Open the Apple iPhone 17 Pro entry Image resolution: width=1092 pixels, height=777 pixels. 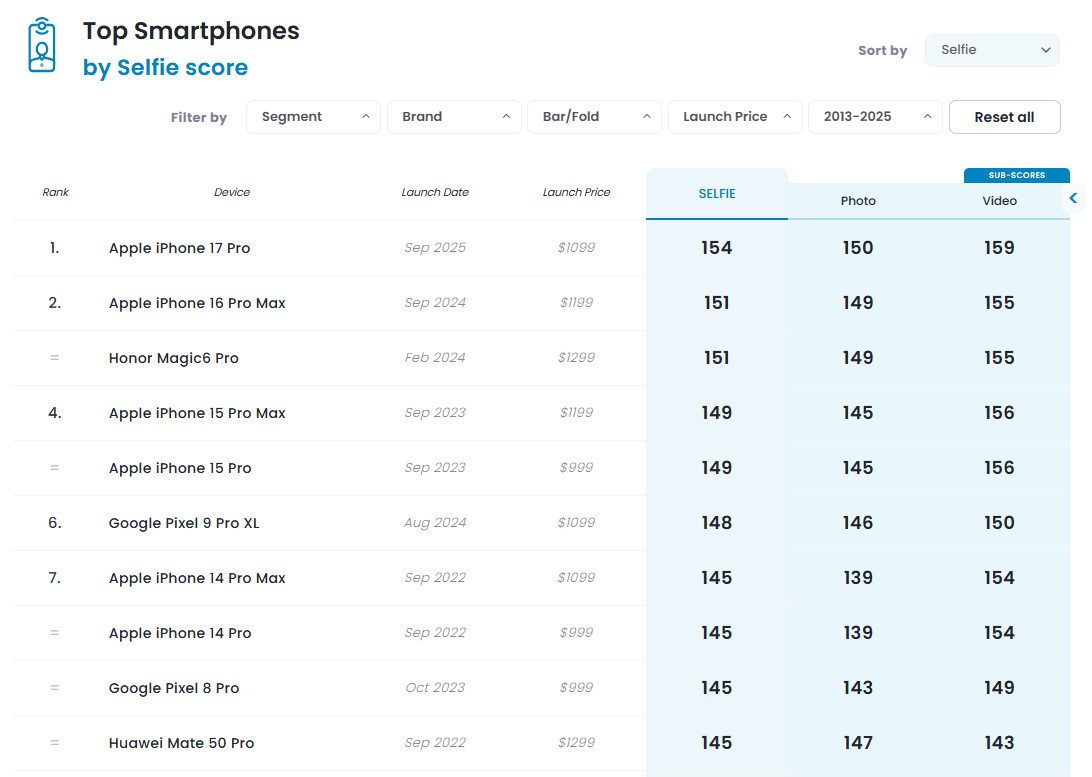[x=179, y=248]
